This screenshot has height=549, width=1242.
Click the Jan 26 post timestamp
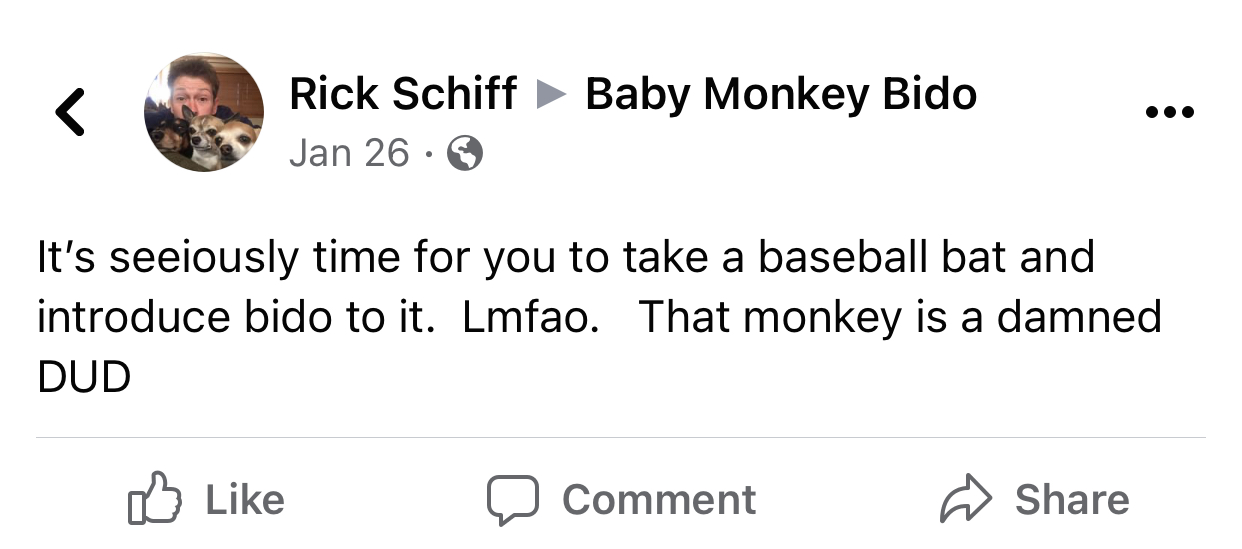(x=348, y=153)
